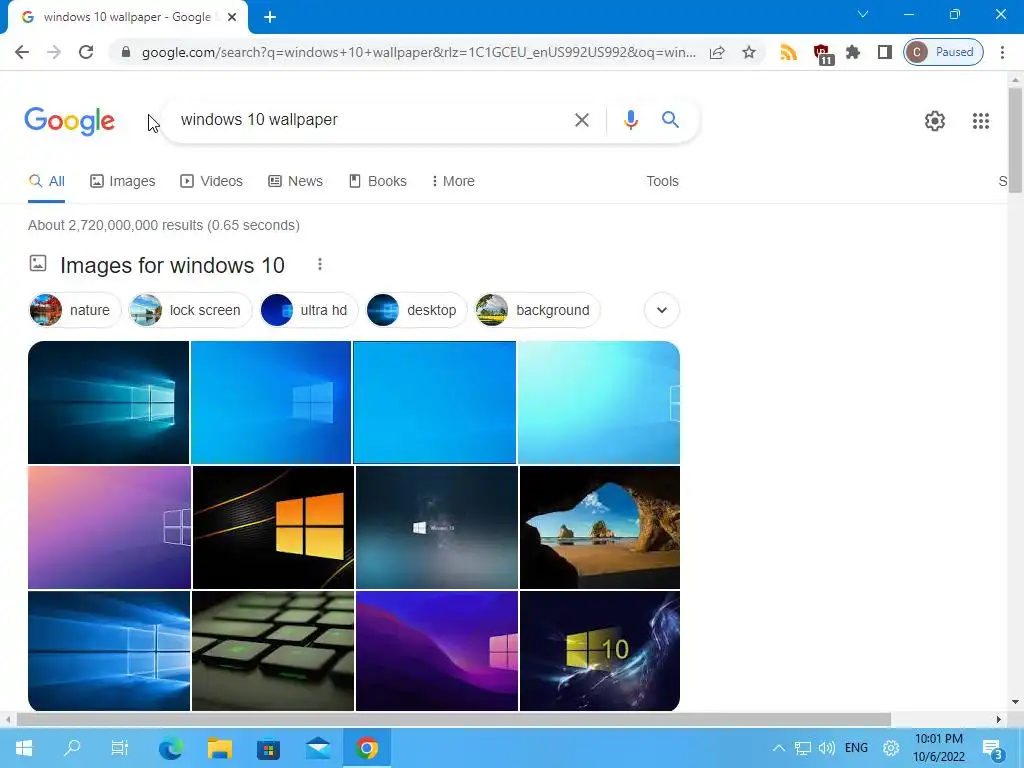Filter images by background chip
Viewport: 1024px width, 768px height.
coord(537,310)
